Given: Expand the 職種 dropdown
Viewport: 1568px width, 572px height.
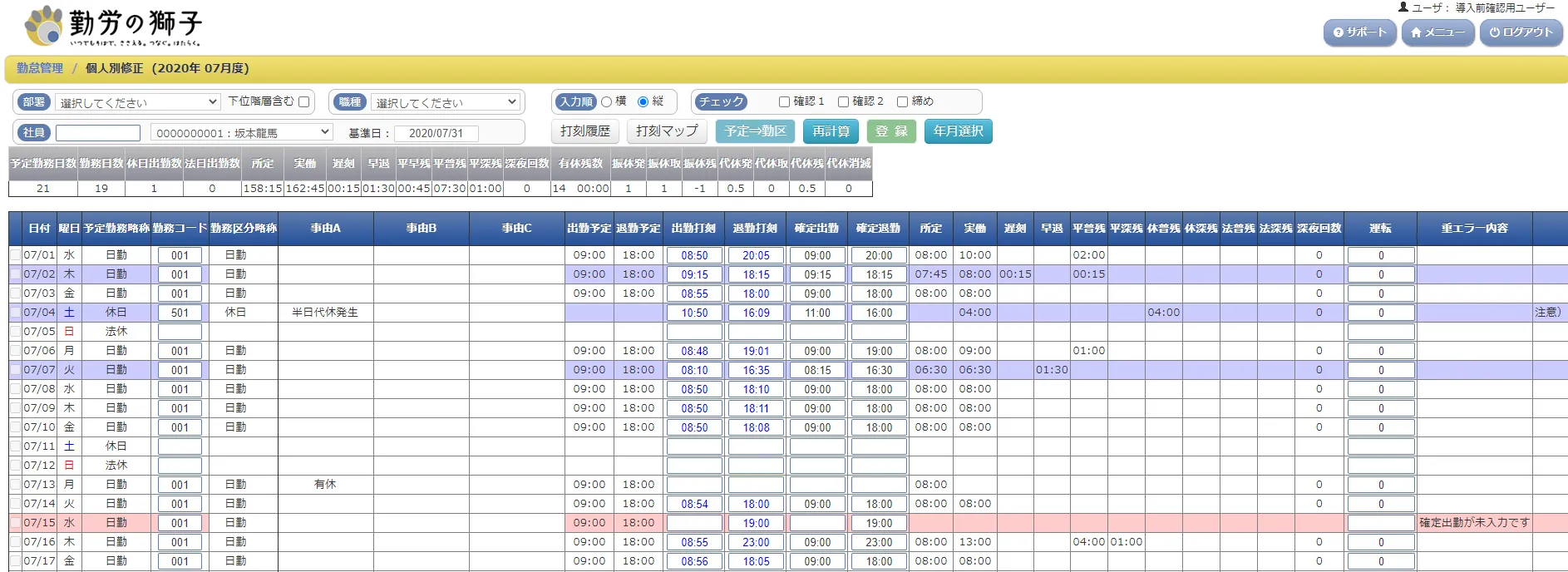Looking at the screenshot, I should click(446, 102).
